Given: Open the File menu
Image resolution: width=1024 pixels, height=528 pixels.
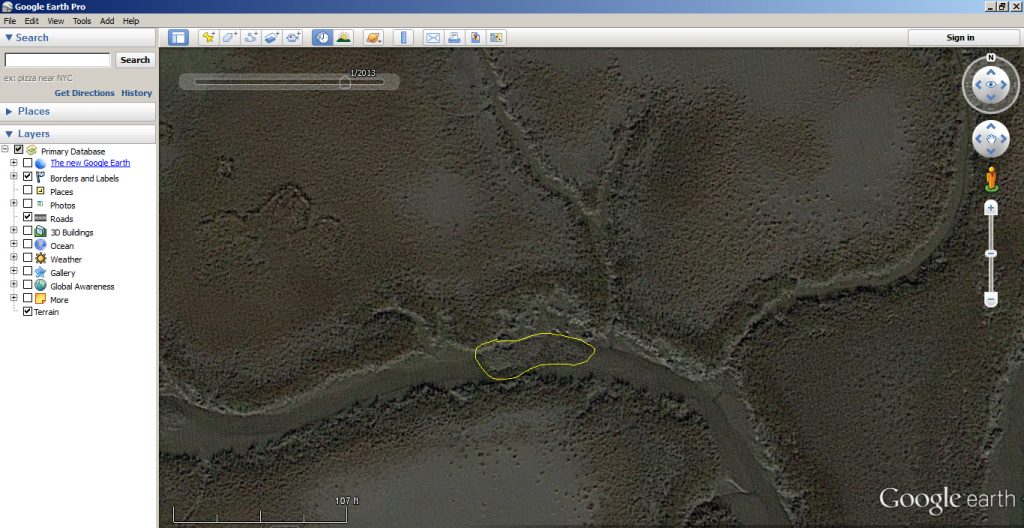Looking at the screenshot, I should 10,21.
